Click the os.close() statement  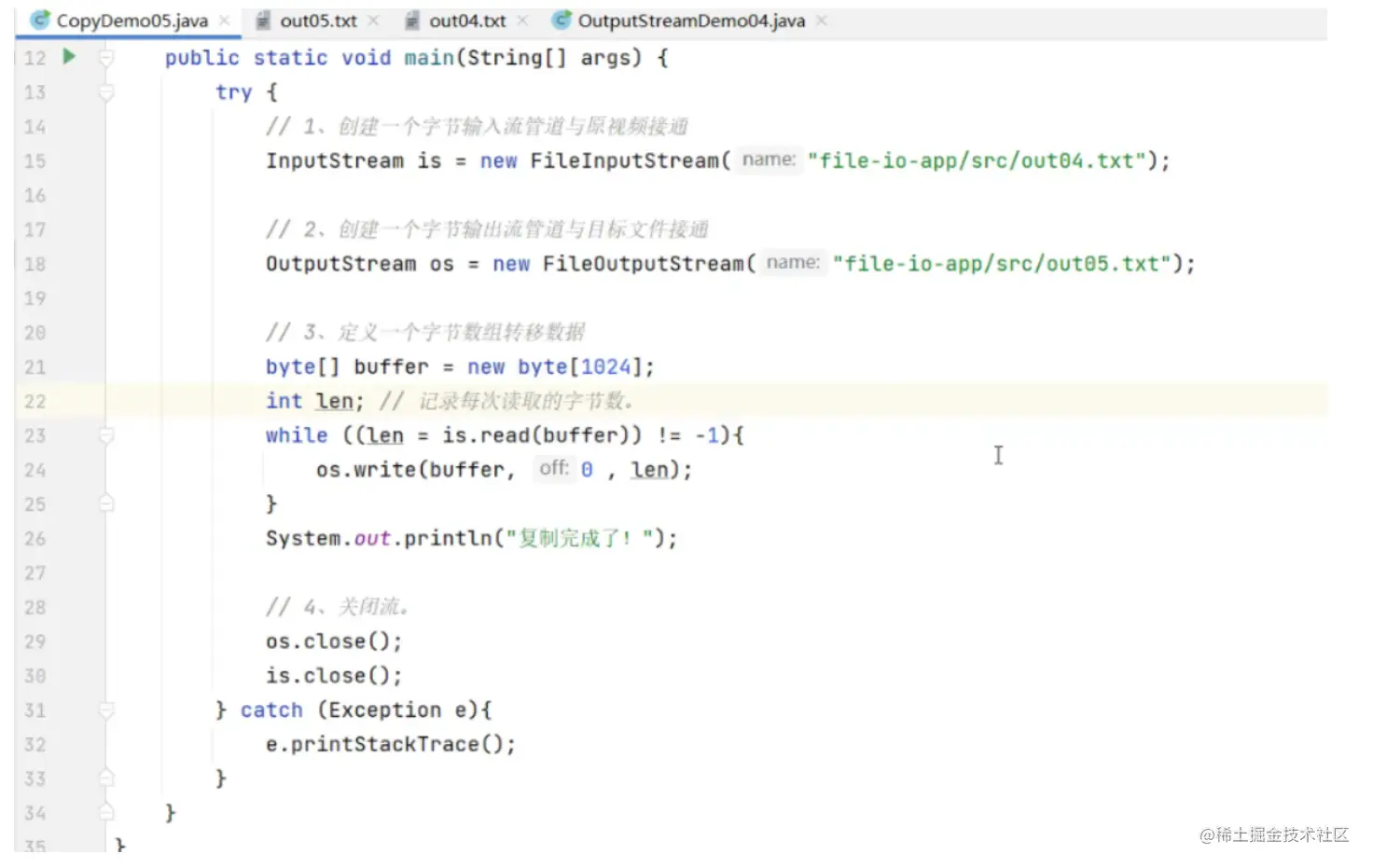click(x=334, y=641)
